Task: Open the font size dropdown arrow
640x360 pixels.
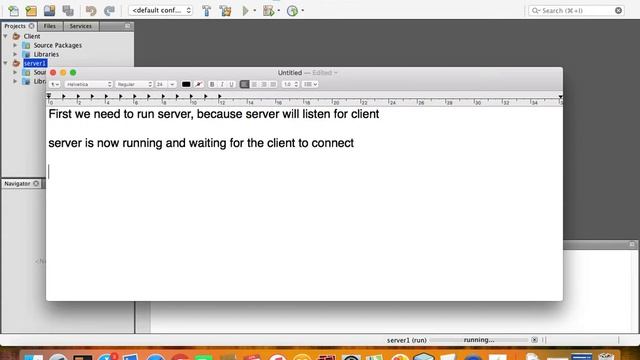Action: coord(172,84)
